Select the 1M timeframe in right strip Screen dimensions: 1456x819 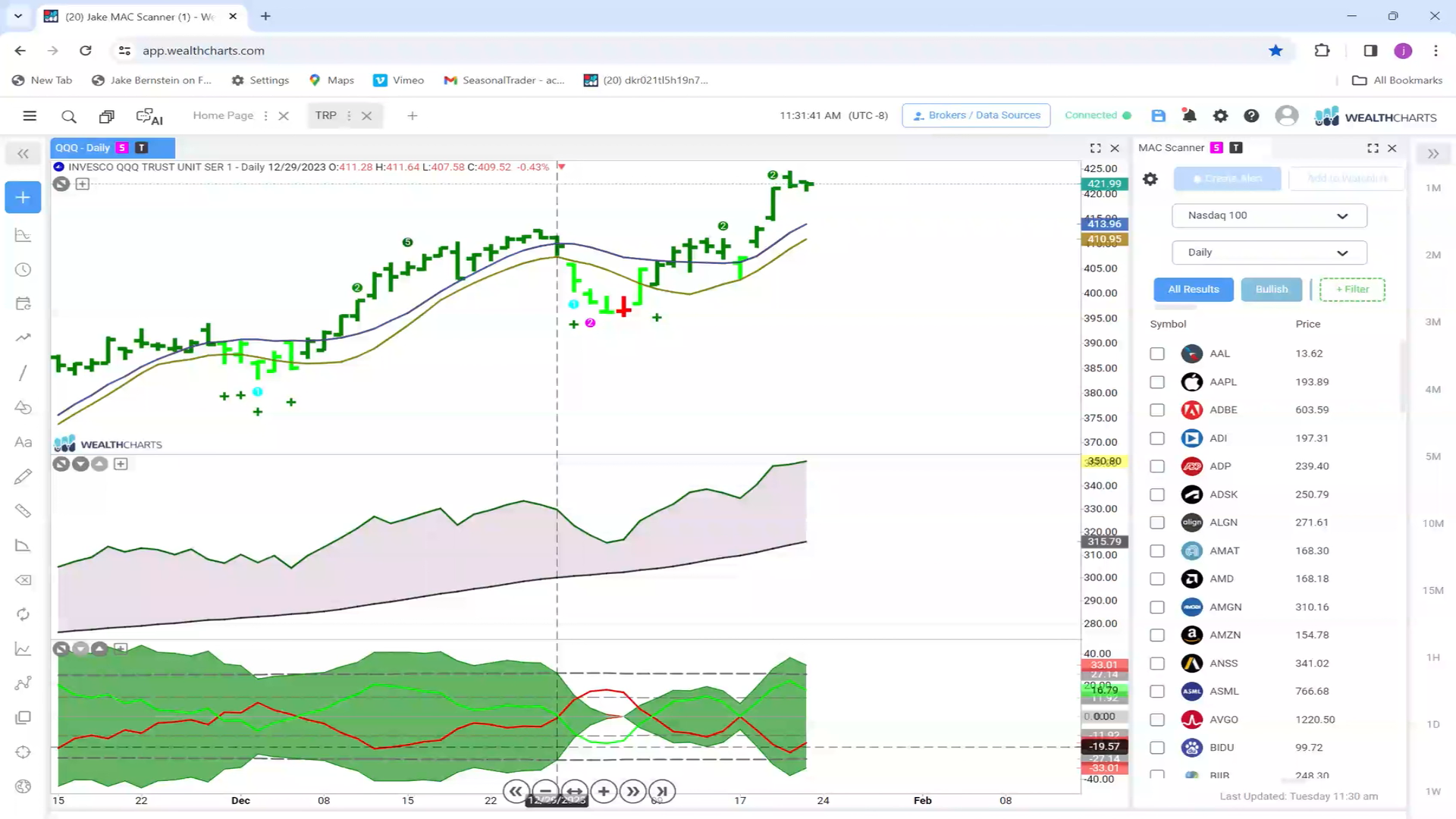click(x=1432, y=188)
